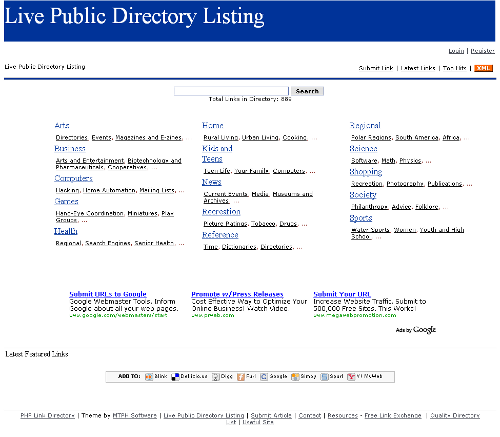
Task: Open the Sports category
Action: (361, 218)
